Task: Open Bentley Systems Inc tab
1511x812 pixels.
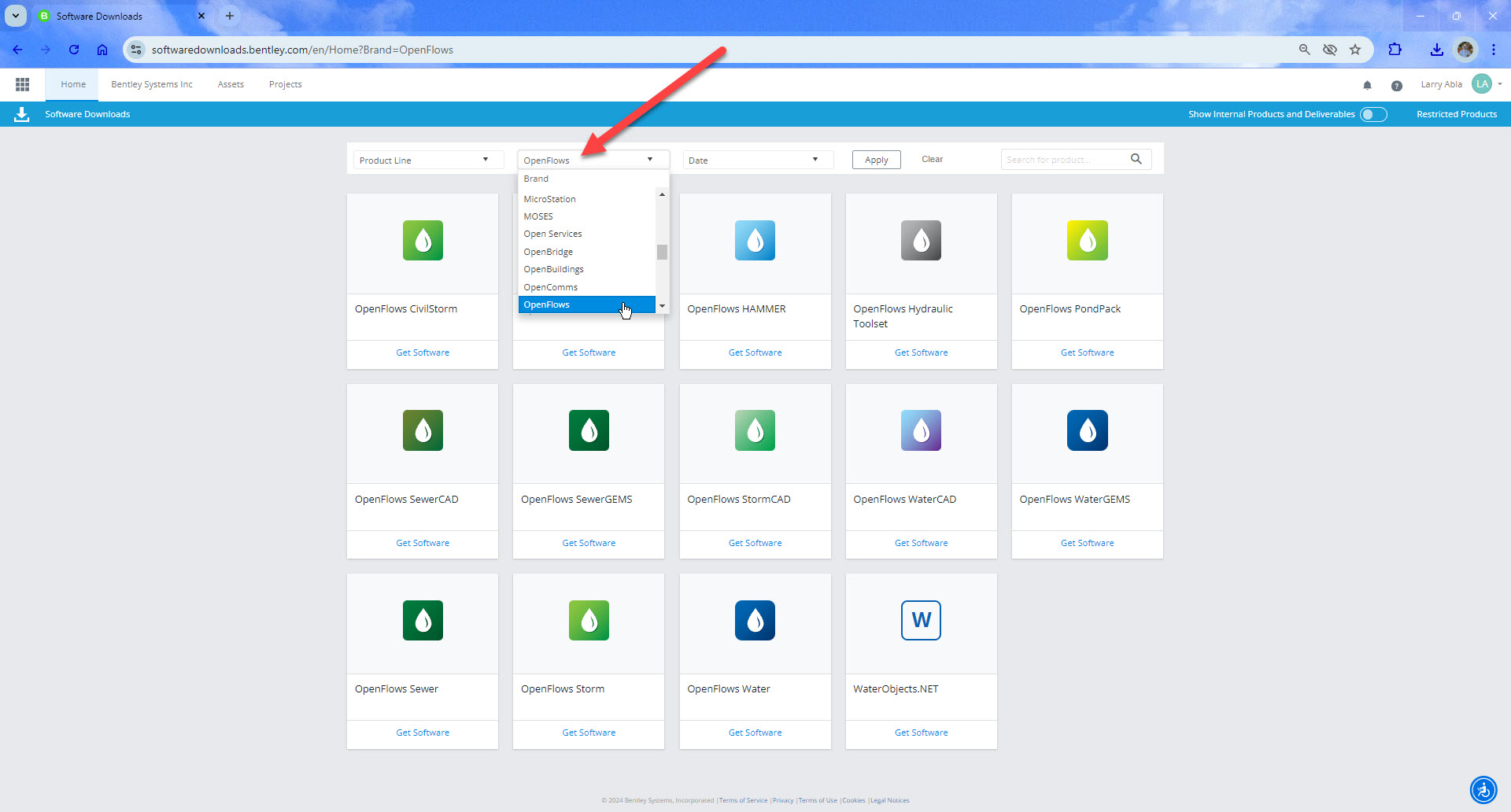Action: (x=152, y=84)
